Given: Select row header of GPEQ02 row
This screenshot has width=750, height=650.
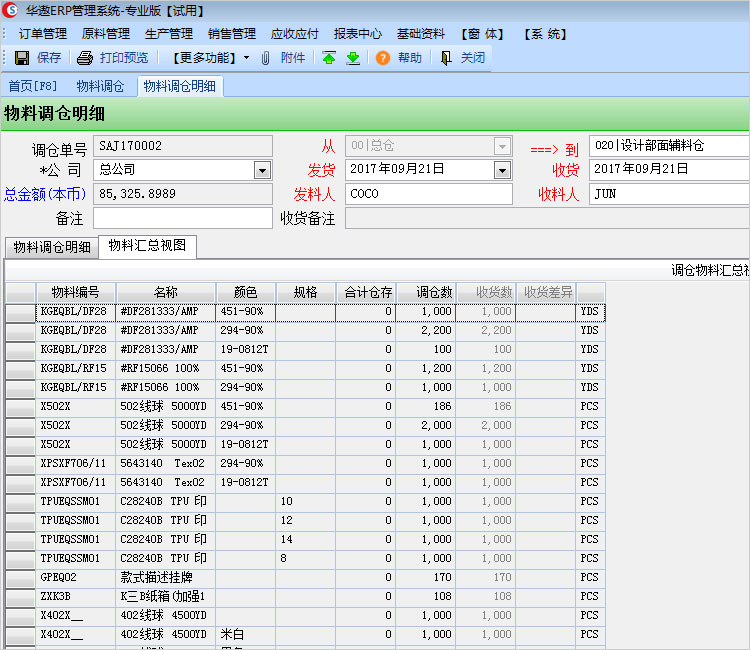Looking at the screenshot, I should pos(20,578).
